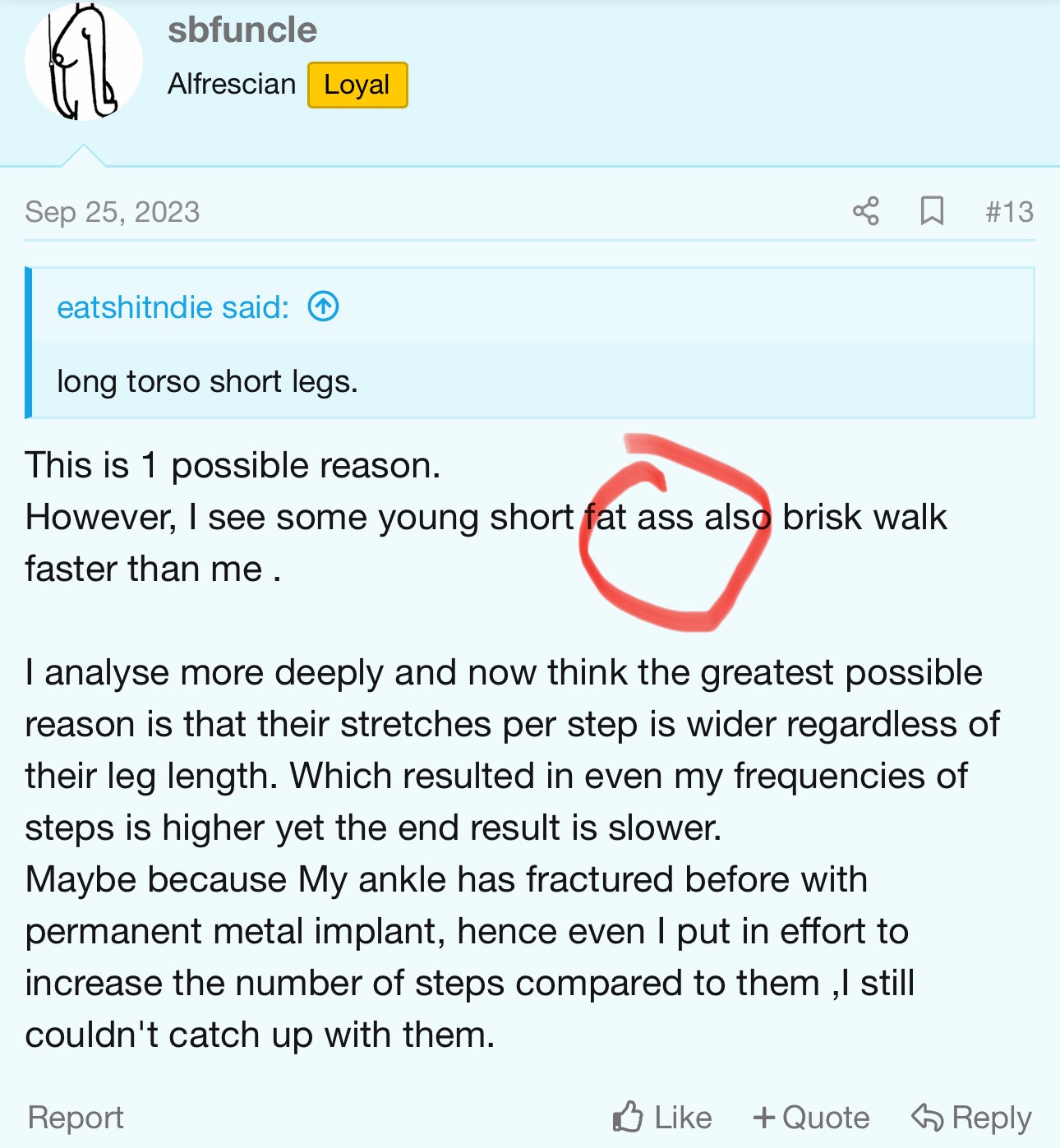Click the curved reply arrow icon
The image size is (1060, 1148).
pyautogui.click(x=928, y=1118)
